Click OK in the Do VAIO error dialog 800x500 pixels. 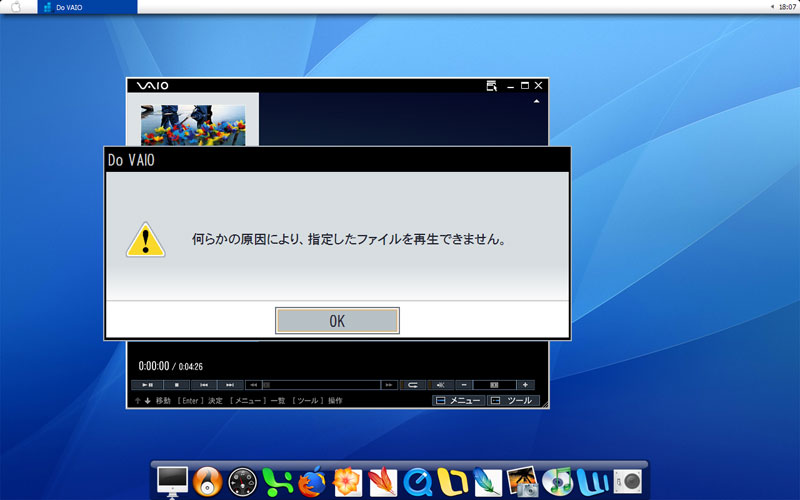(337, 320)
